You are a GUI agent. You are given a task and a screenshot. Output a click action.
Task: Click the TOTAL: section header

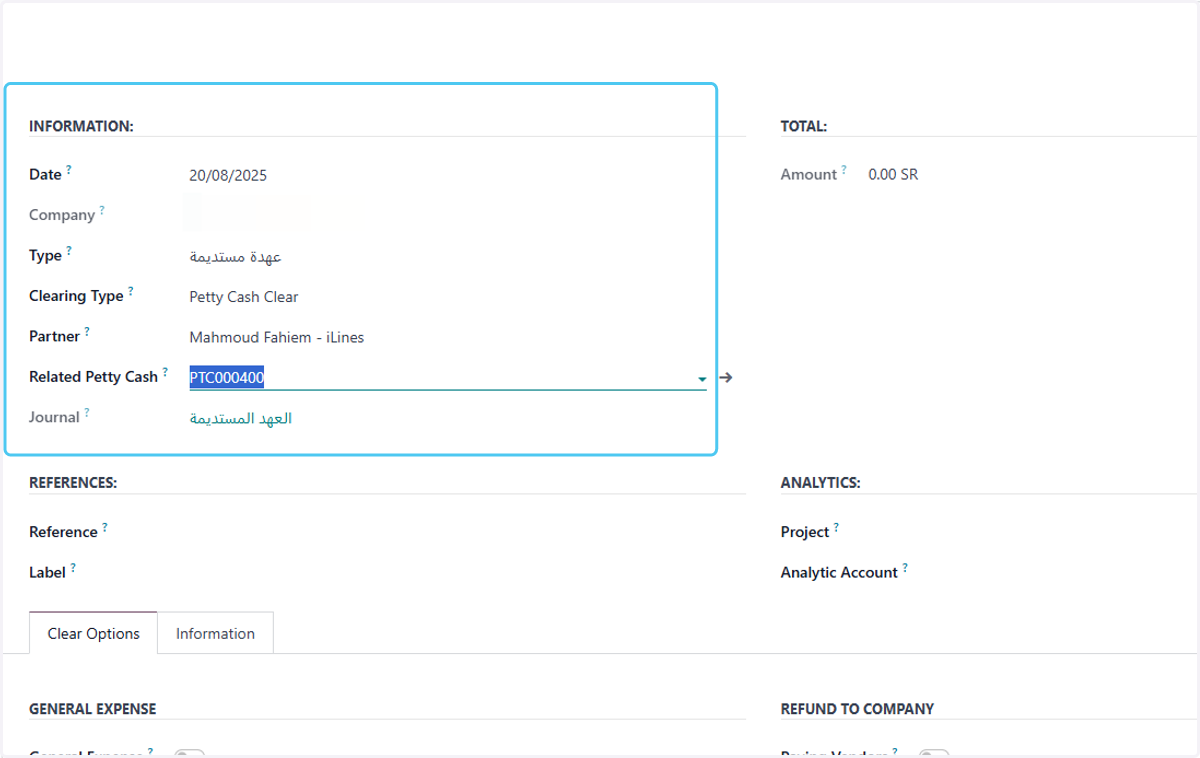click(x=804, y=126)
